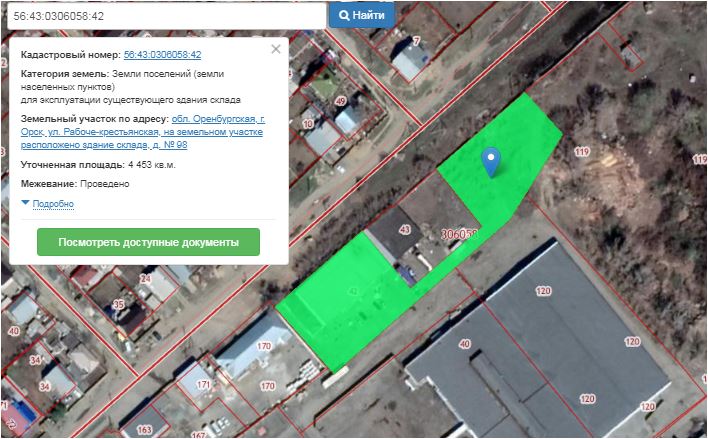Click parcel label 119 on map
The image size is (708, 439).
pyautogui.click(x=583, y=151)
